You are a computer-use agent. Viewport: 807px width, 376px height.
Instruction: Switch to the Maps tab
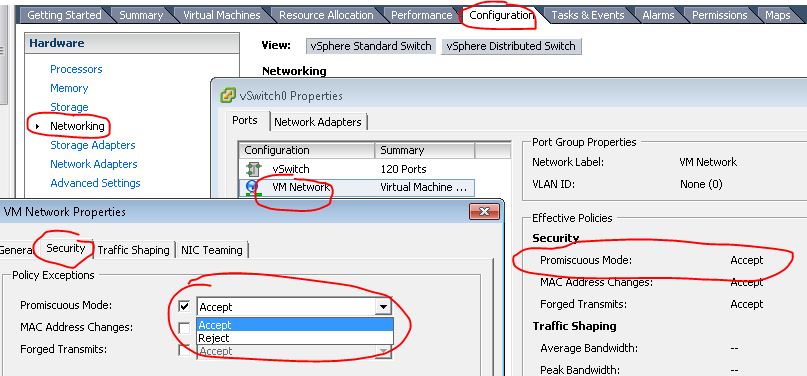(x=777, y=15)
